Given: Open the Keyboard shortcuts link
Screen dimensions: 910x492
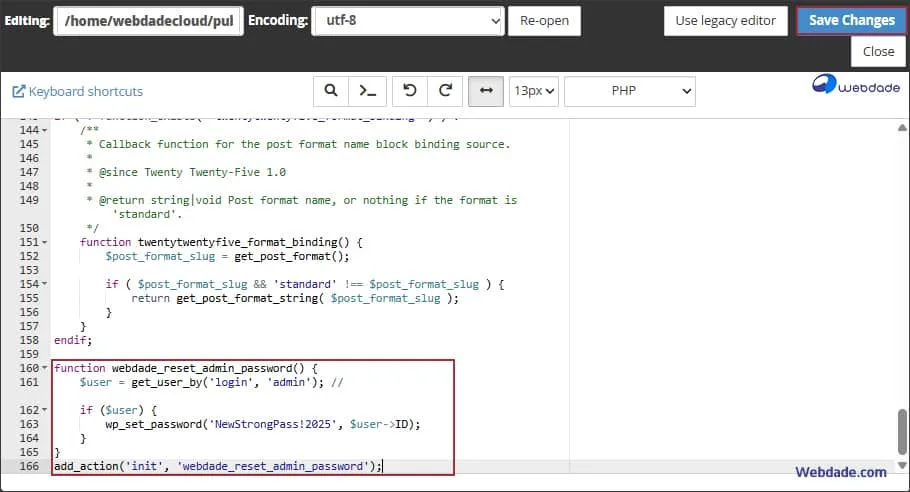Looking at the screenshot, I should point(85,92).
